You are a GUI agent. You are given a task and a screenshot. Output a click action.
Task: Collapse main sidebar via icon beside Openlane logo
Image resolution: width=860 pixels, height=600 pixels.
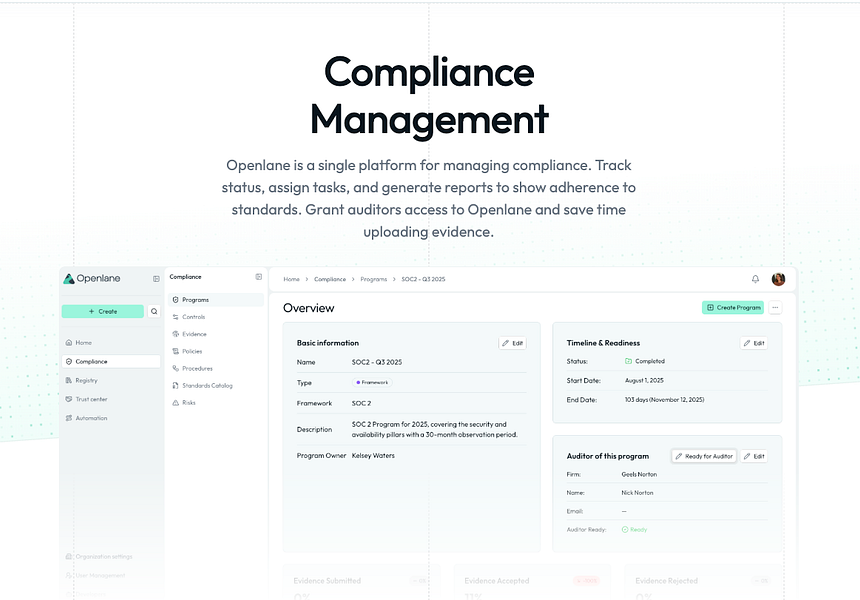(x=156, y=279)
